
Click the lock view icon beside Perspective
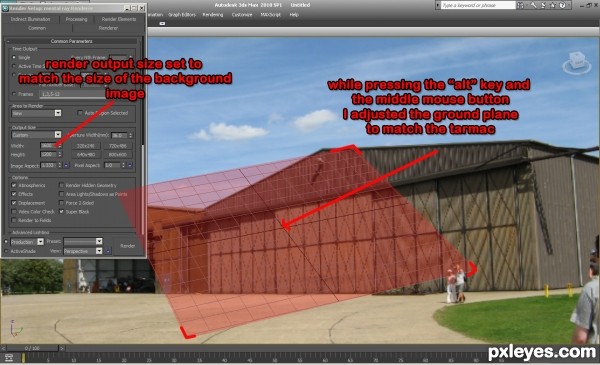point(108,251)
